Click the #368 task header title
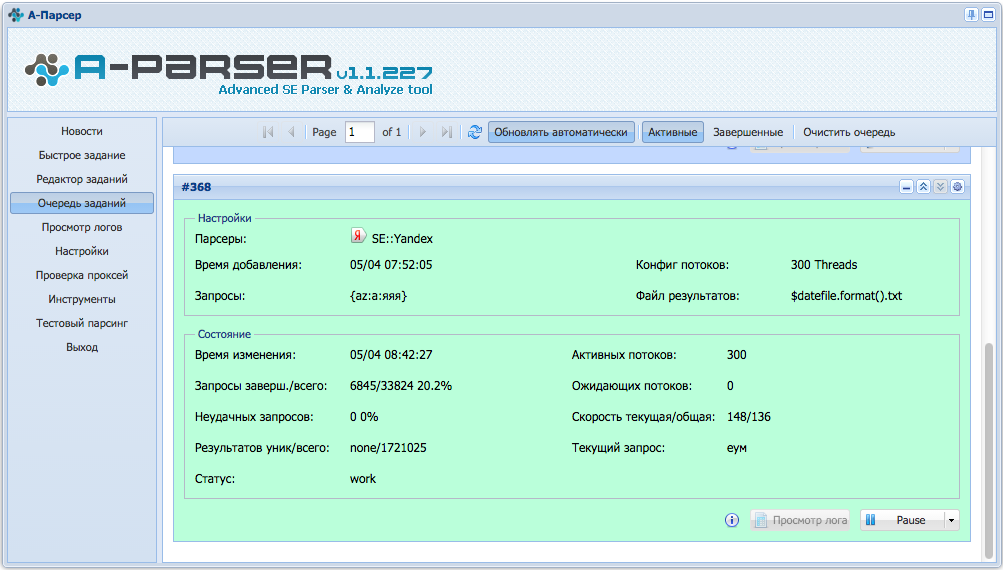 [x=196, y=187]
